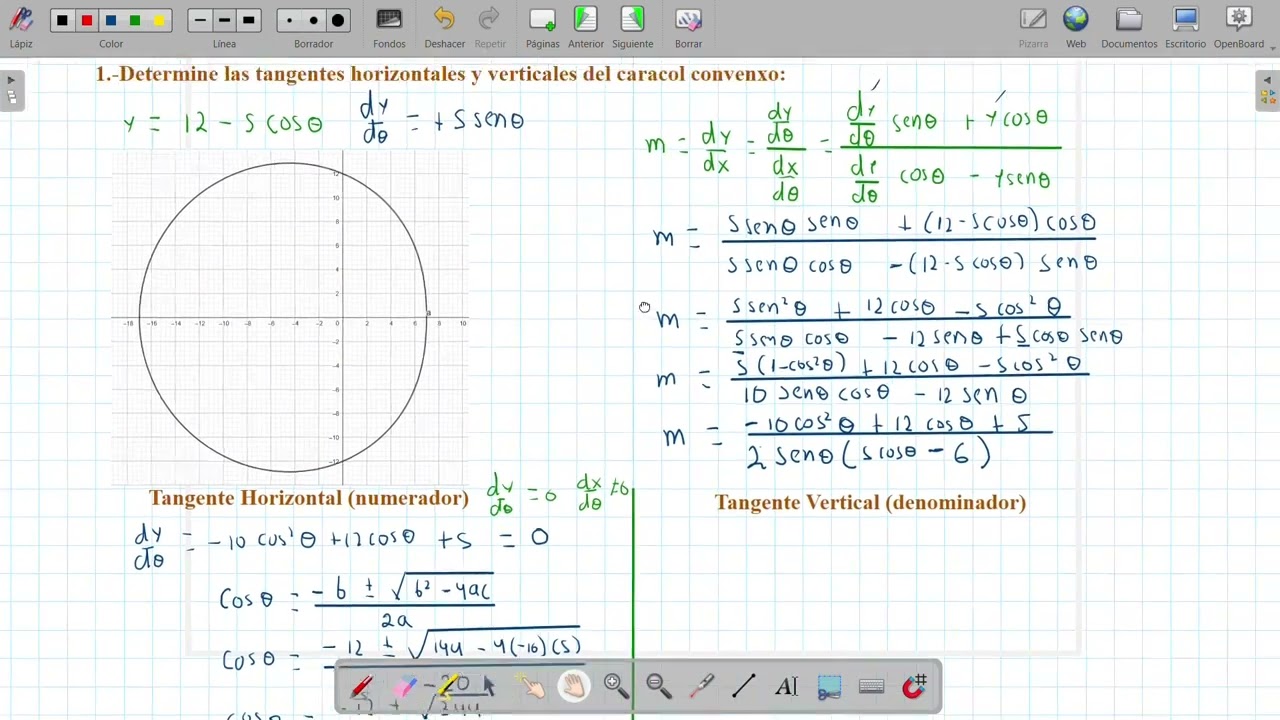Open the OpenBoard menu
The height and width of the screenshot is (720, 1280).
pyautogui.click(x=1240, y=27)
